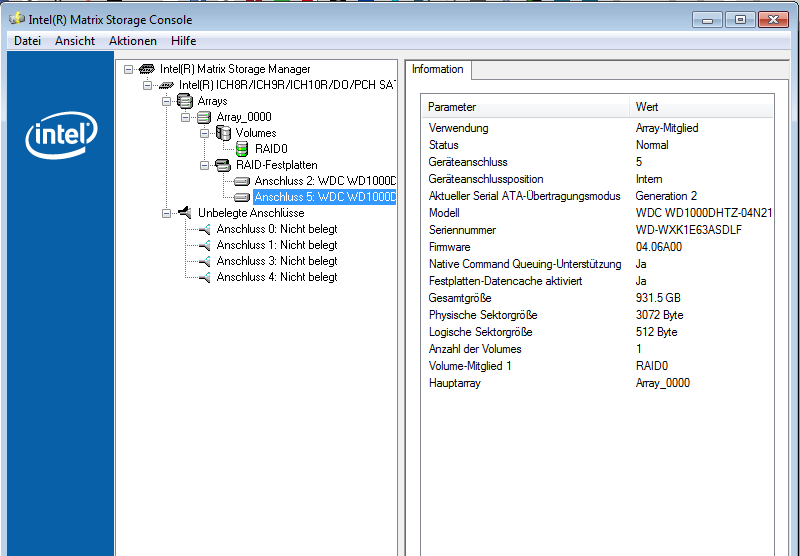This screenshot has height=556, width=800.
Task: Collapse the Unbelegte Anschlüsse node
Action: (166, 213)
